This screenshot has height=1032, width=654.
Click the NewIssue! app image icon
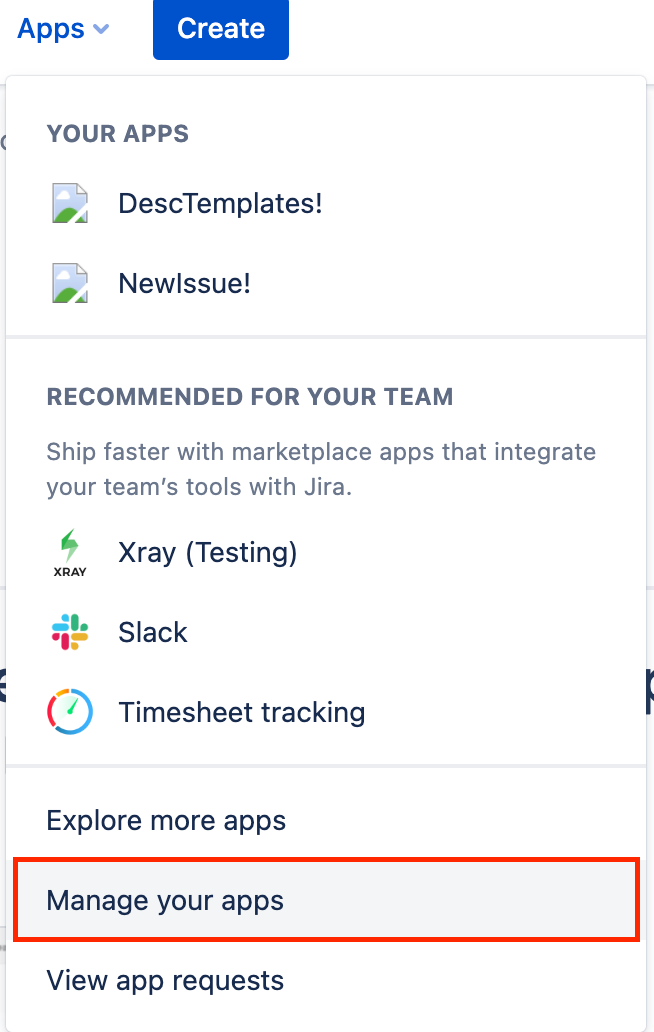[x=70, y=284]
